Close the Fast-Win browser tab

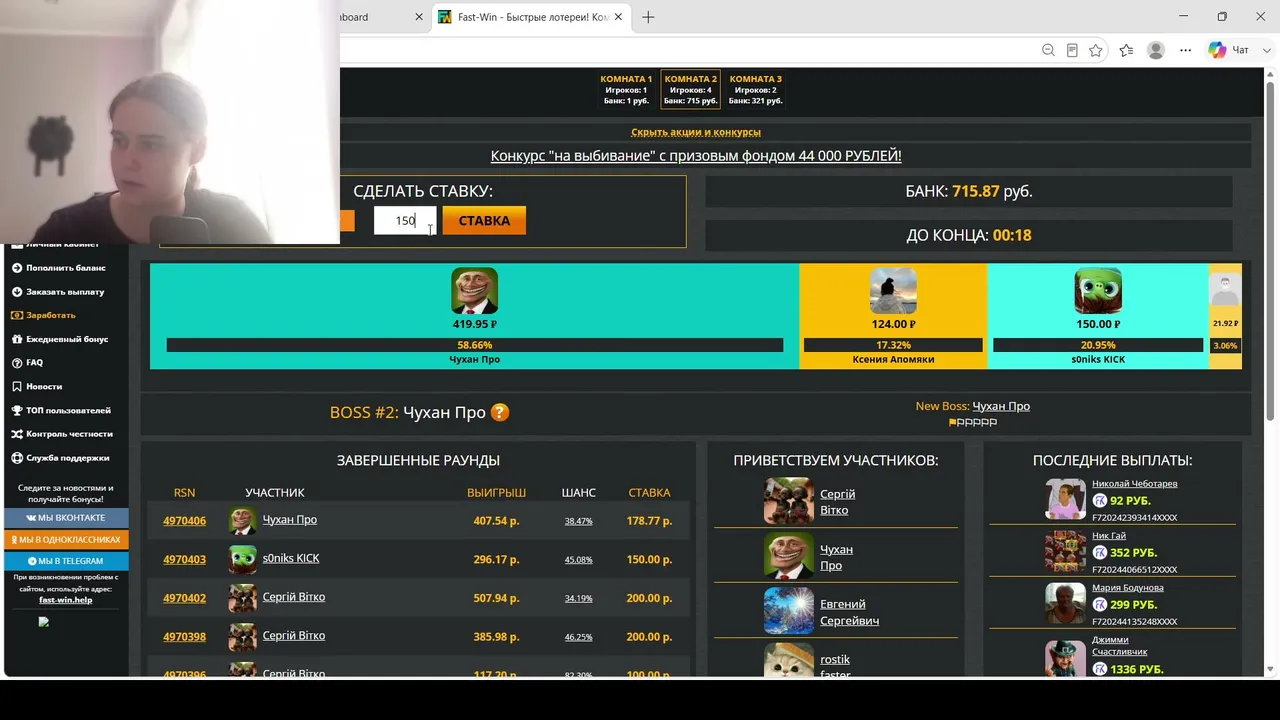[620, 17]
